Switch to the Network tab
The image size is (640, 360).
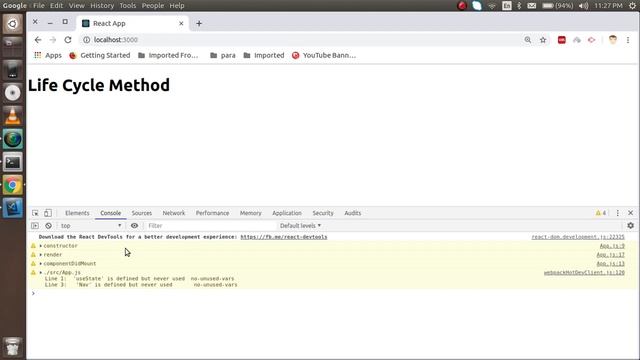174,213
